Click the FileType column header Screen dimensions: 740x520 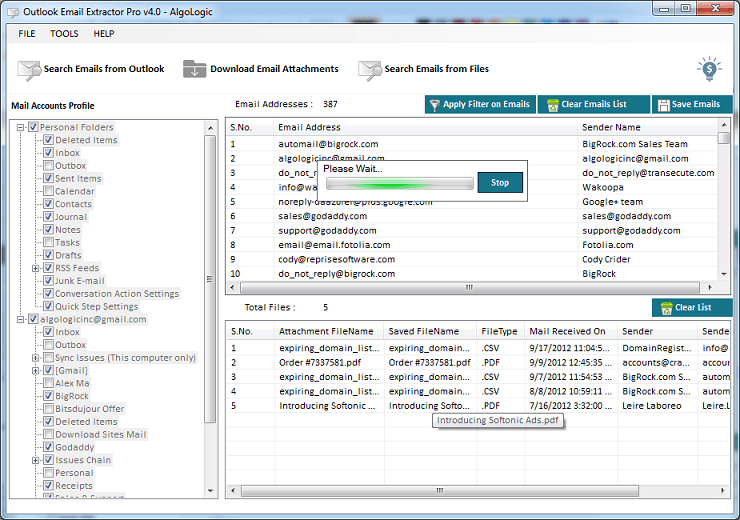(501, 331)
